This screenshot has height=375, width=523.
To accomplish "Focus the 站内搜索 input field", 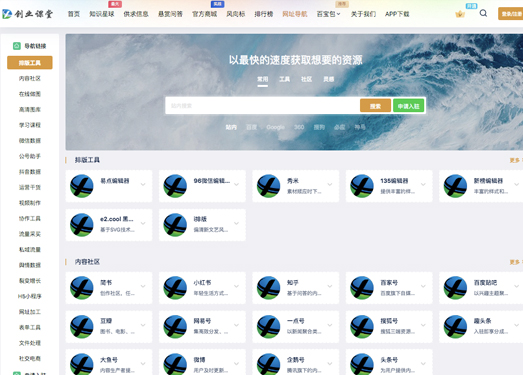I will (263, 106).
